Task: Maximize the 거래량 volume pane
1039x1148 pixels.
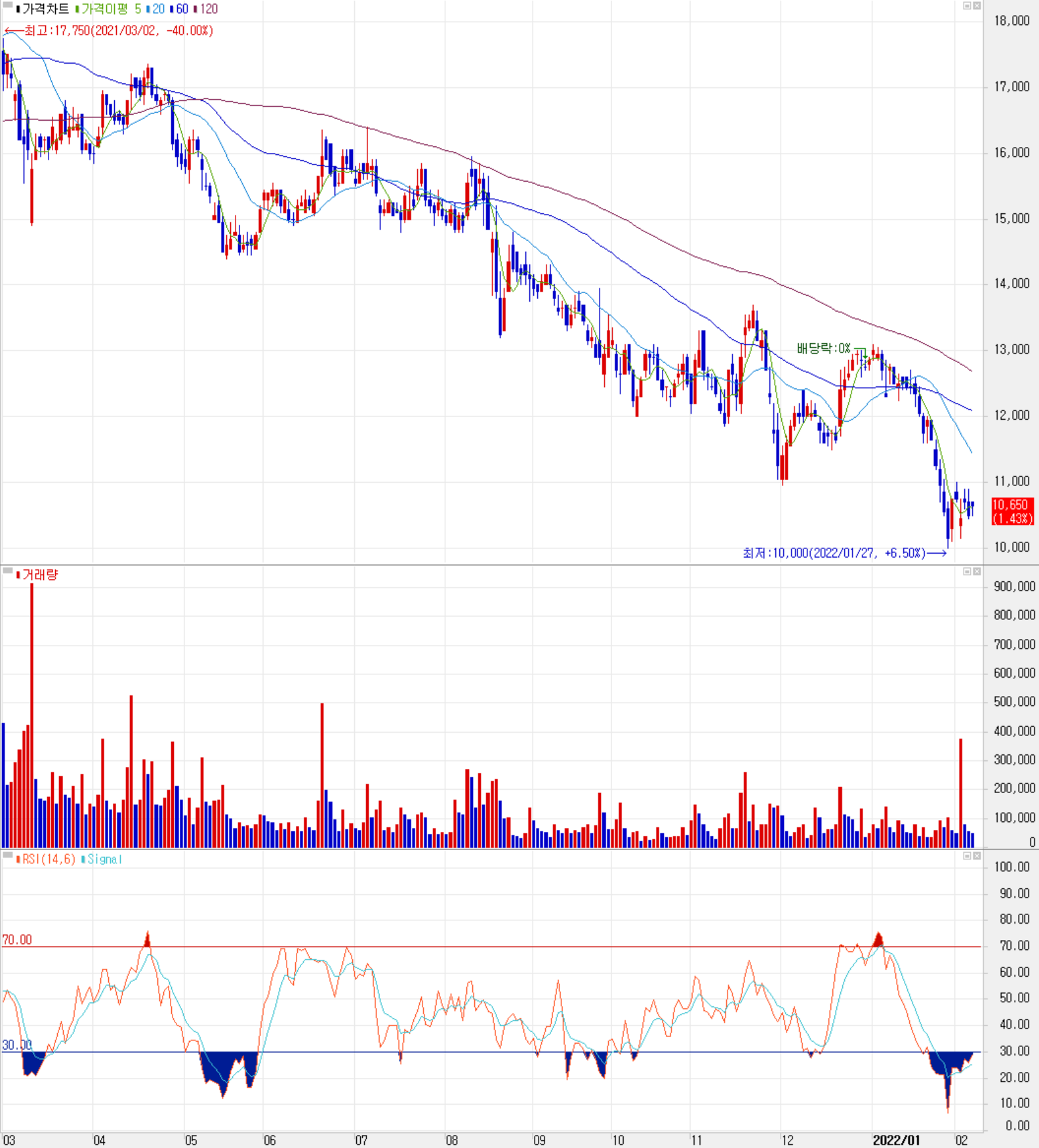Action: tap(967, 571)
